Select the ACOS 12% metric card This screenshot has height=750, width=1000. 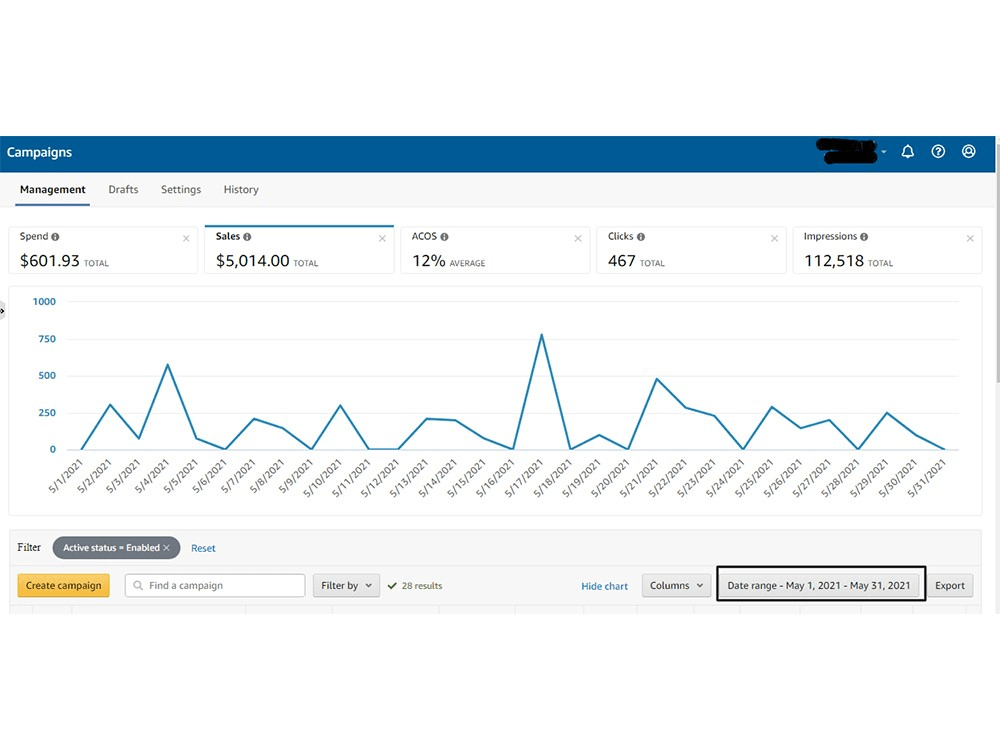(495, 250)
